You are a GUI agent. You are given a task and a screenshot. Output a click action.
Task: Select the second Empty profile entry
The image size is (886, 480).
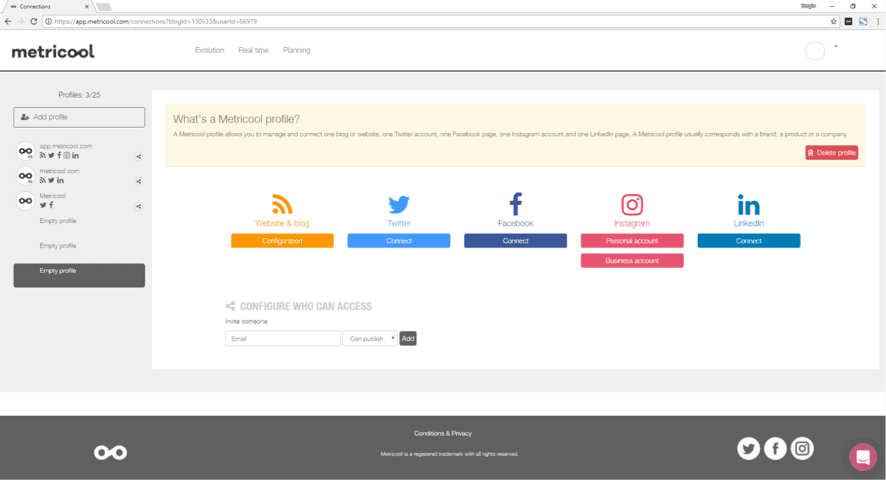coord(58,246)
